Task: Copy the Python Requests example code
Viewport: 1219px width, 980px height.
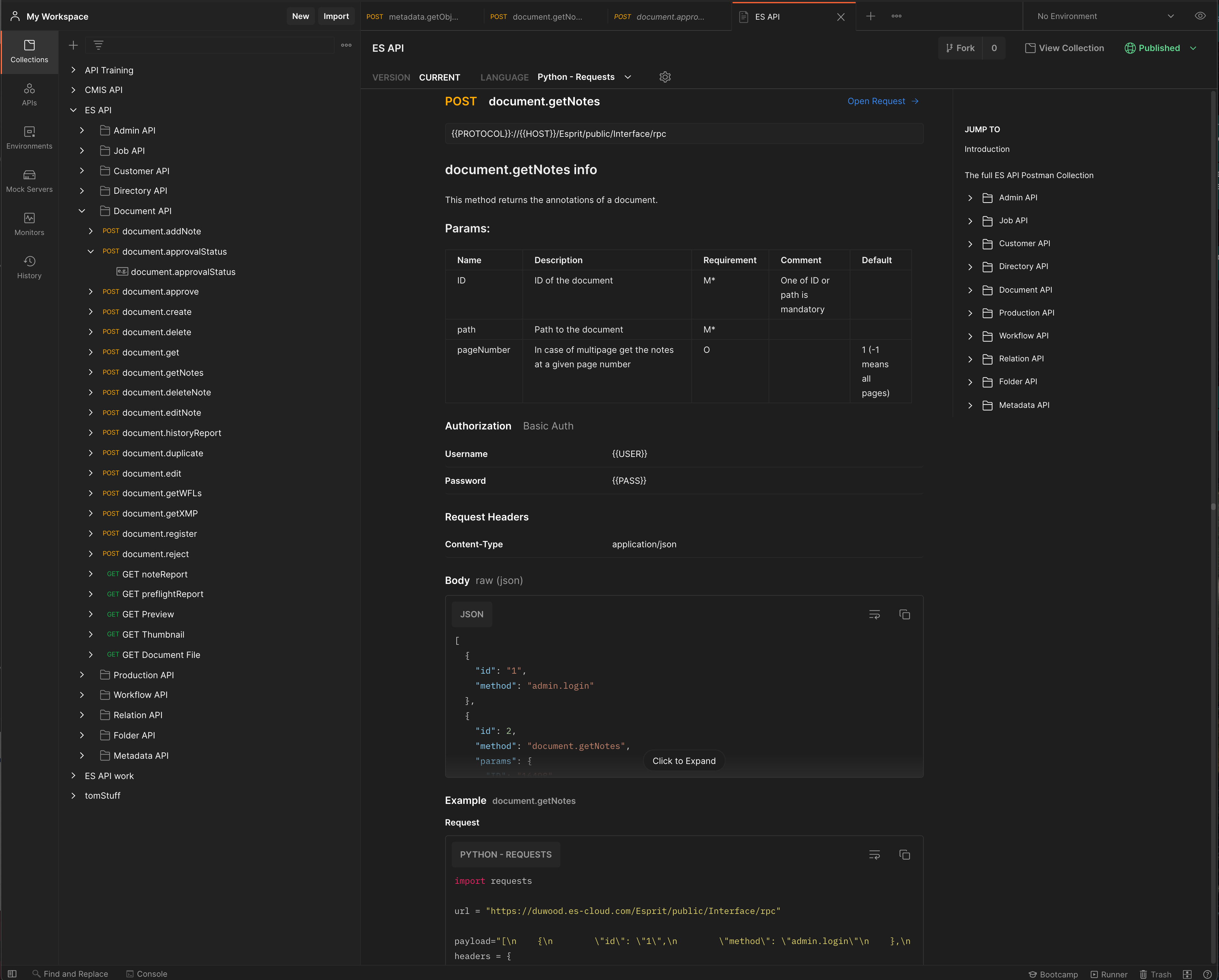Action: coord(904,854)
